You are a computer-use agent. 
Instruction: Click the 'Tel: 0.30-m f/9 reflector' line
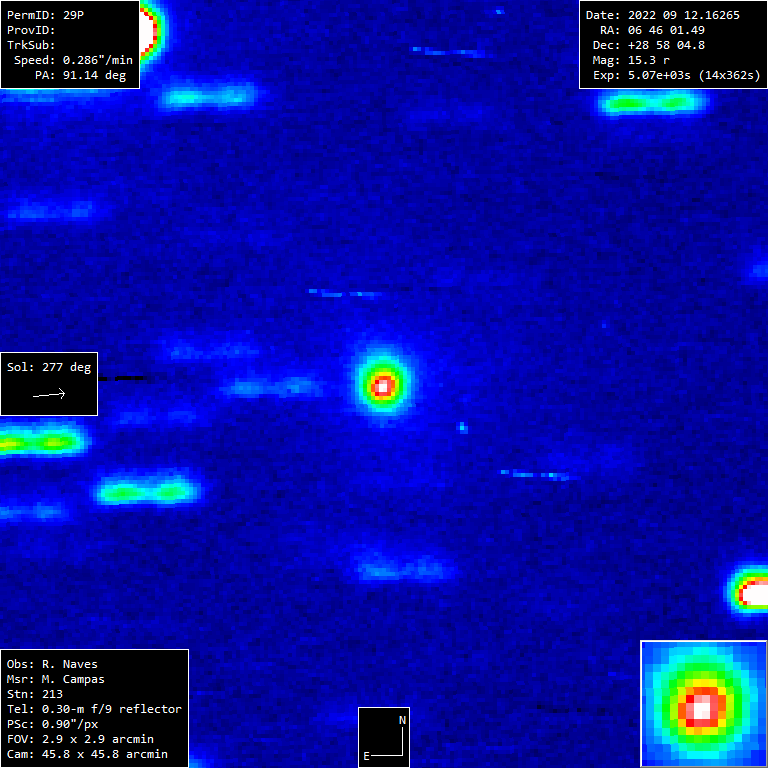point(94,709)
